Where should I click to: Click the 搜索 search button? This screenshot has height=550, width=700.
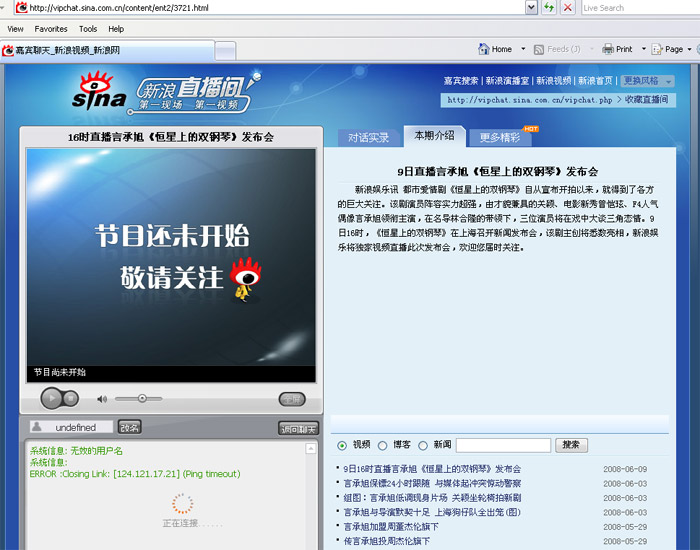pos(571,445)
